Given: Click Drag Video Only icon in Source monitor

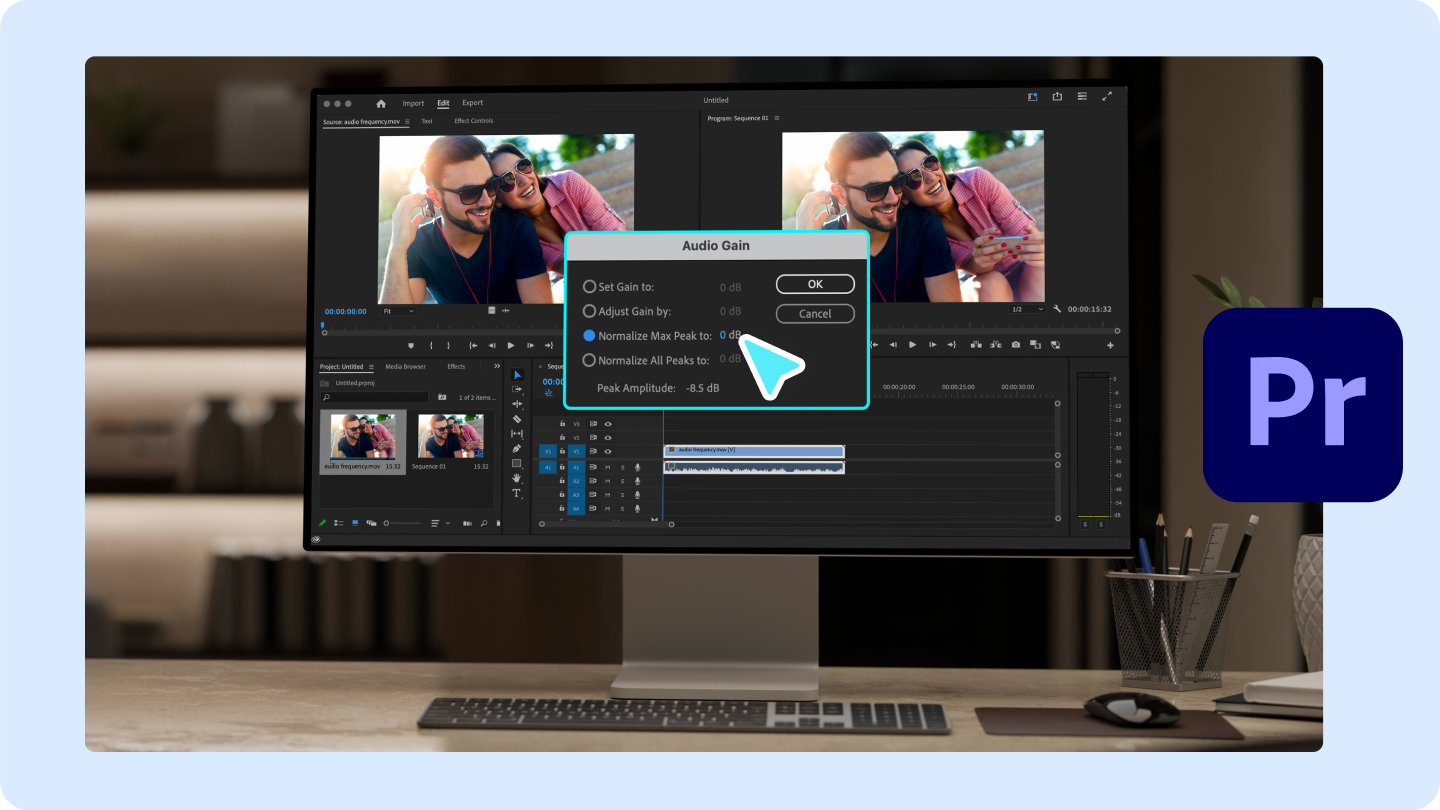Looking at the screenshot, I should tap(492, 310).
